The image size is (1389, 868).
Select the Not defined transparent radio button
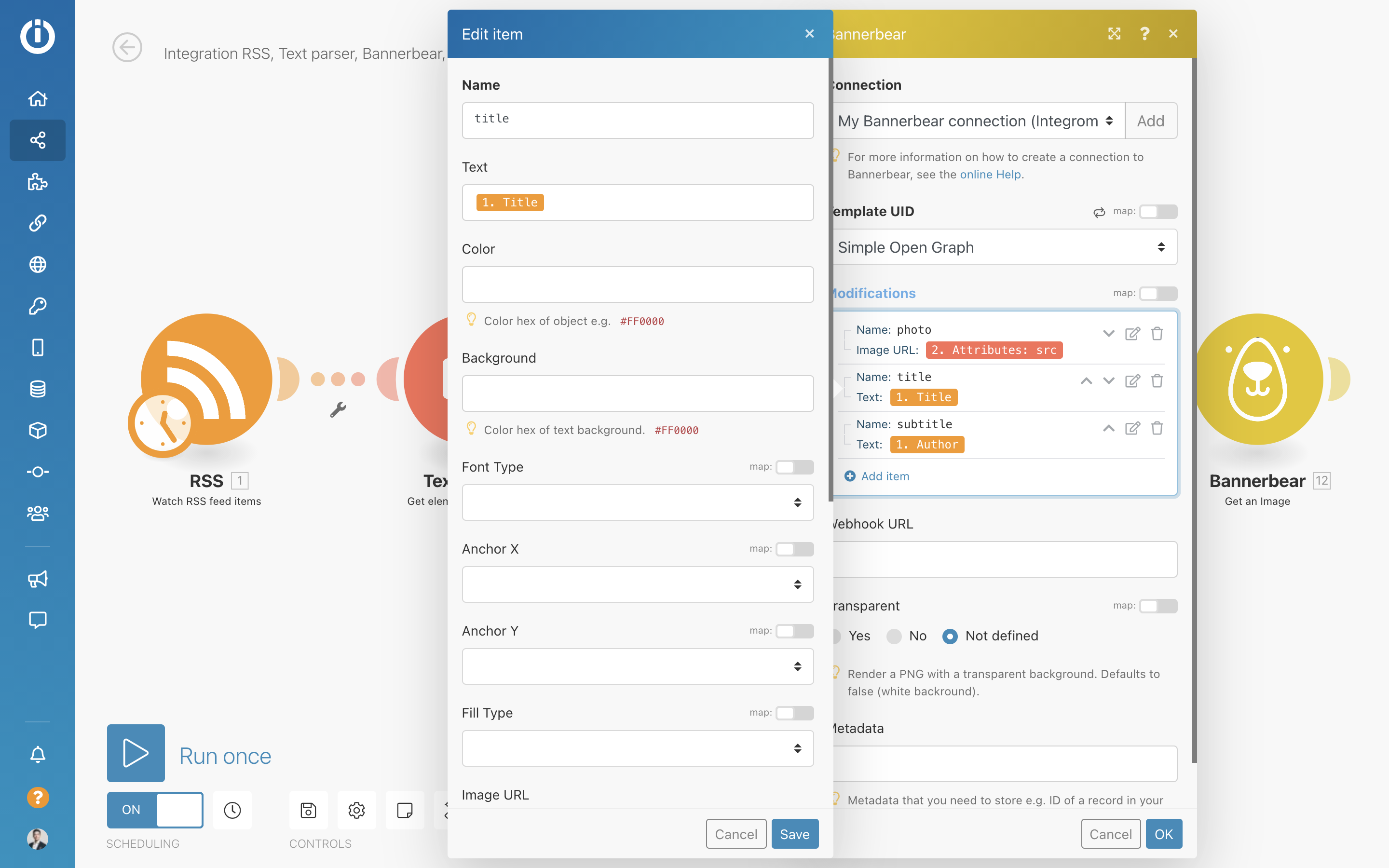949,635
